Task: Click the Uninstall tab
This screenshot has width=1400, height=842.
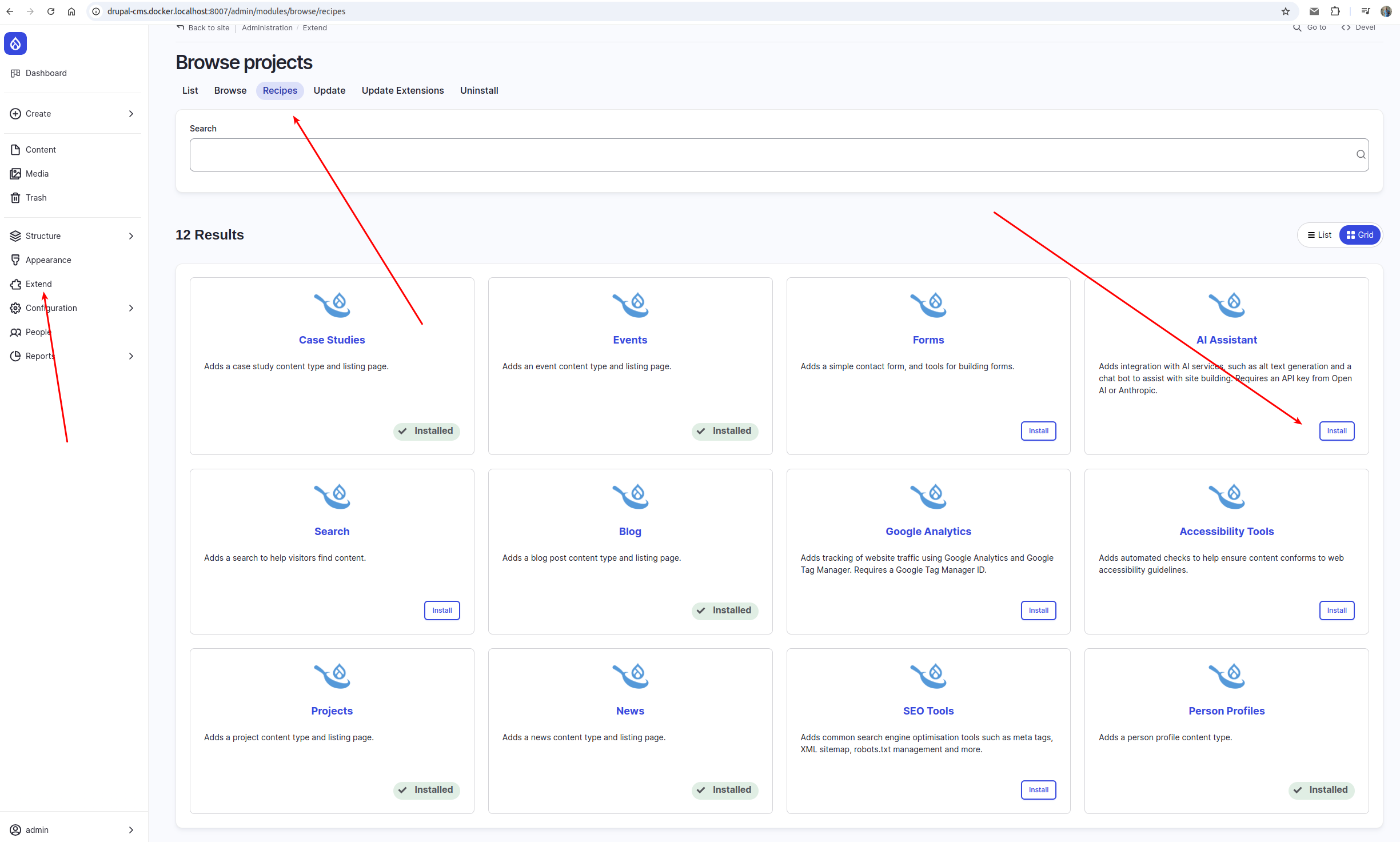Action: [x=478, y=90]
